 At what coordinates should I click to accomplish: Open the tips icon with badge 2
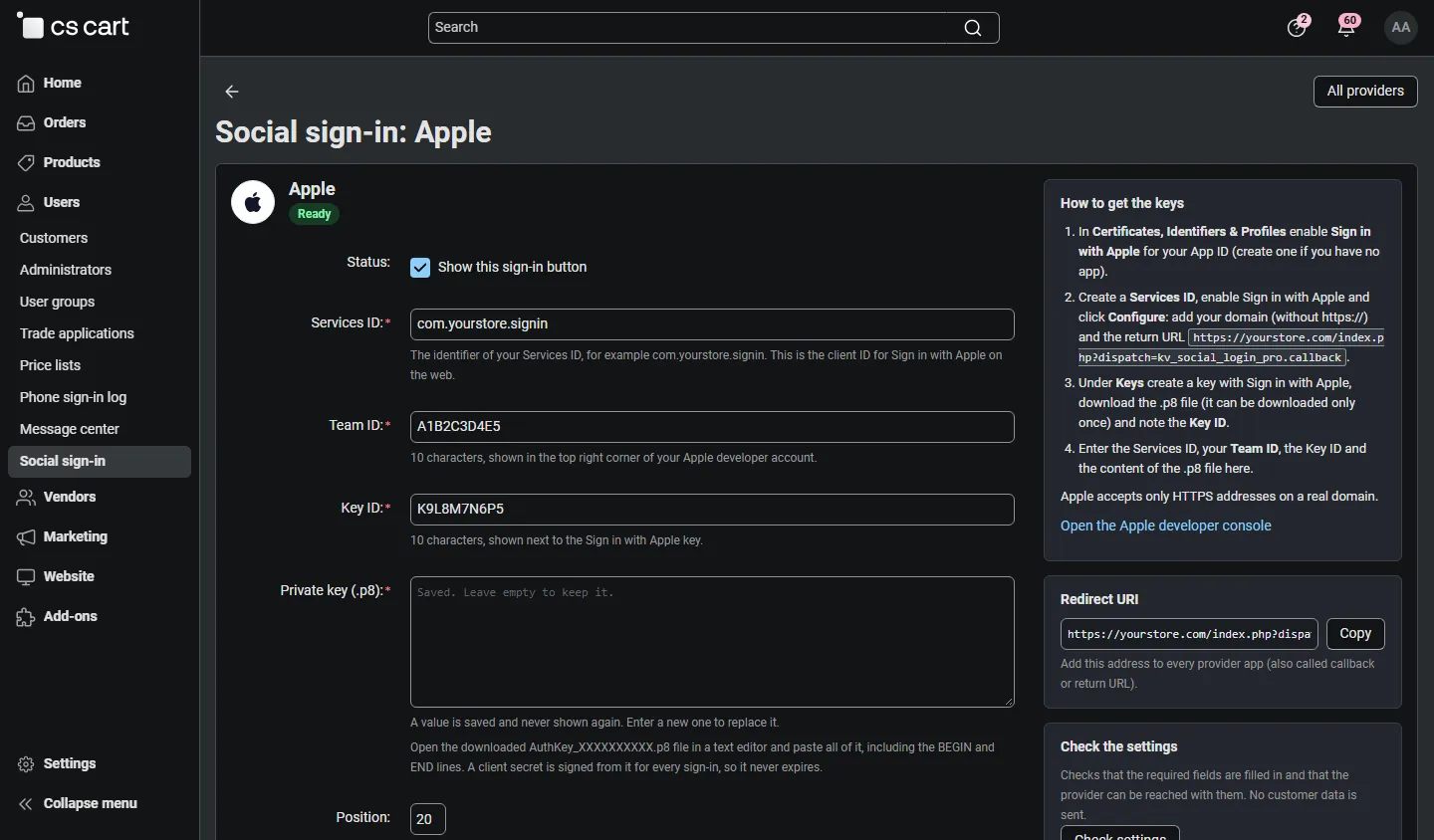click(x=1298, y=27)
